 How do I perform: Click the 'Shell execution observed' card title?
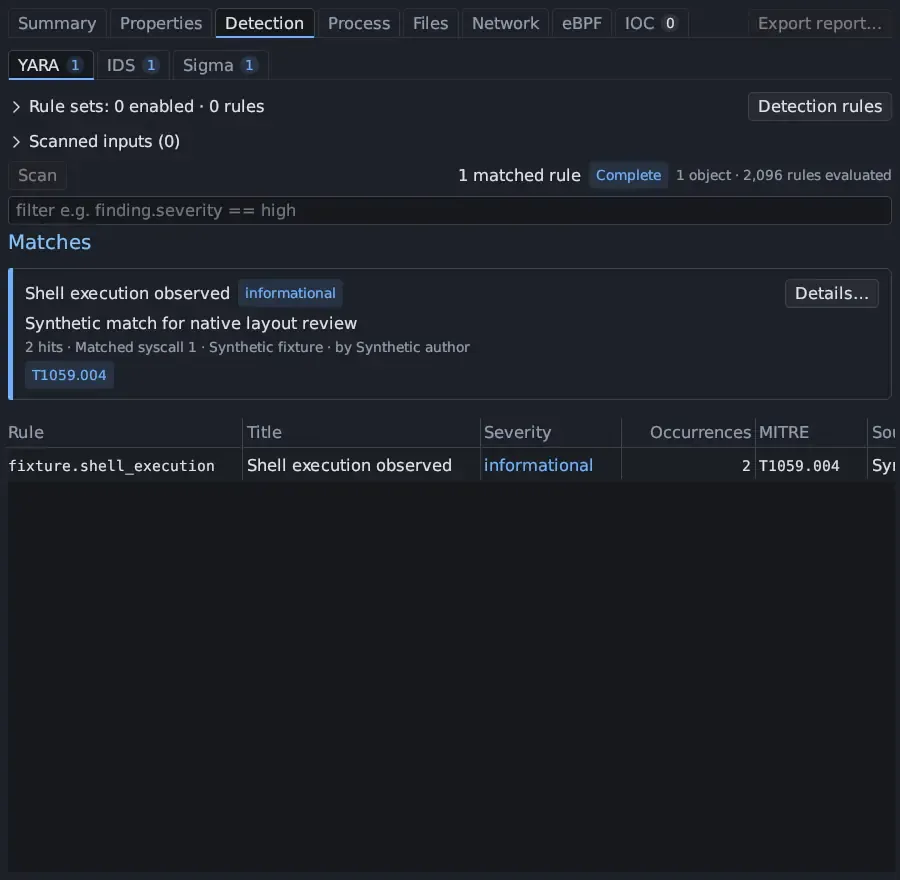127,294
